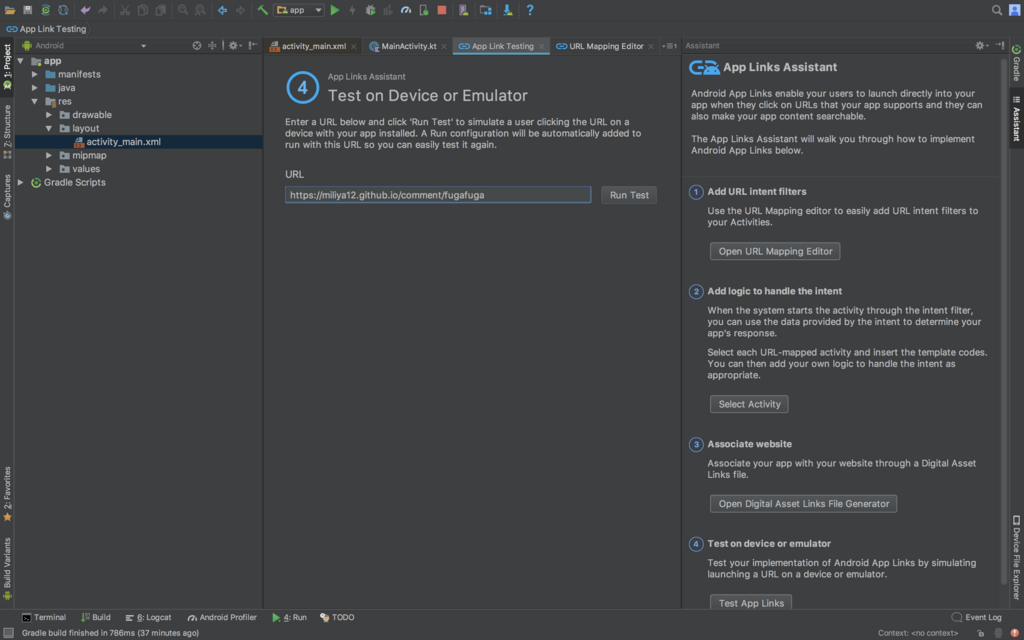Click the Attach debugger to process icon
The image size is (1024, 640).
point(423,10)
